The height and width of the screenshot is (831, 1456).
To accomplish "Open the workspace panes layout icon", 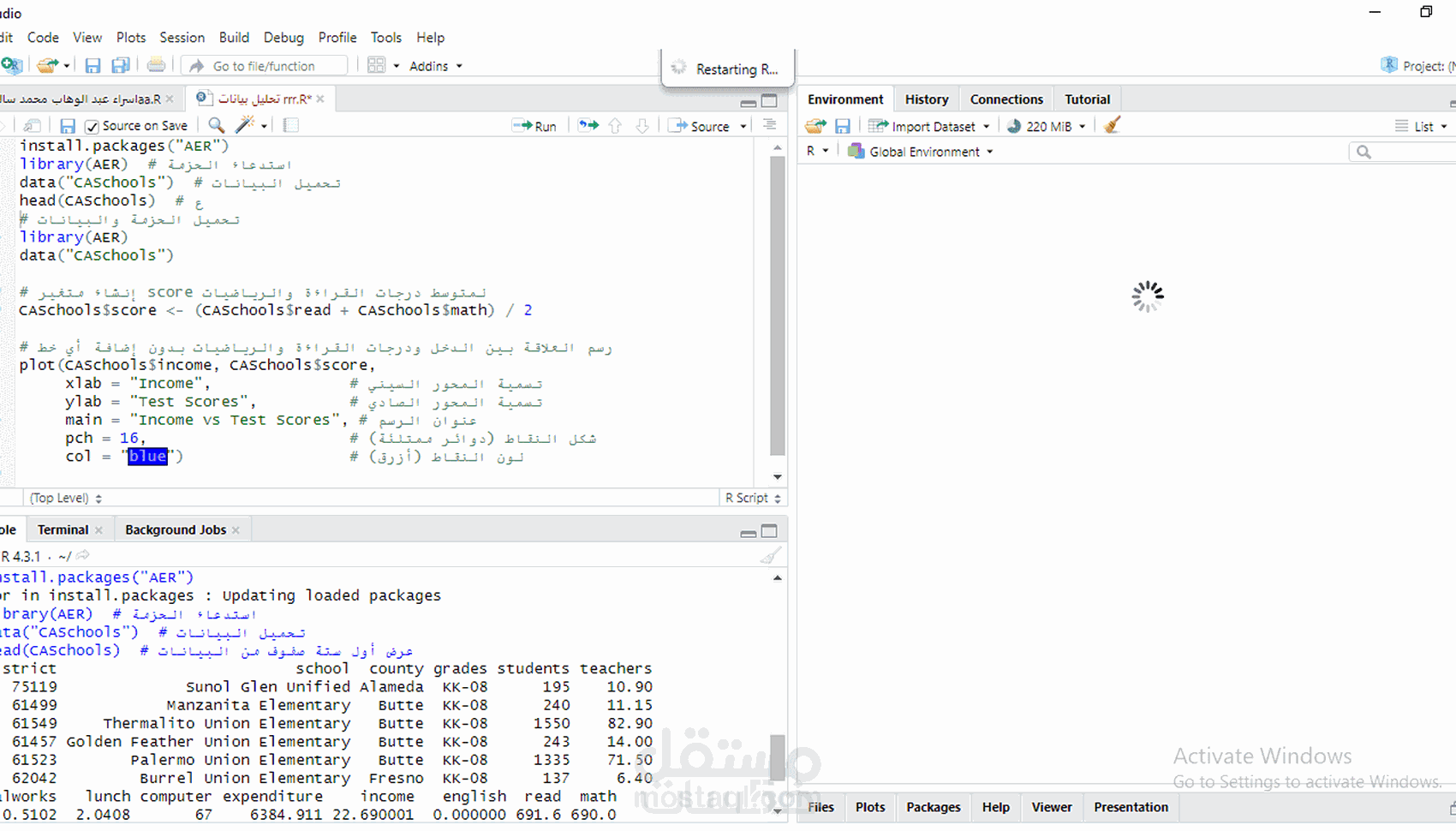I will coord(376,66).
